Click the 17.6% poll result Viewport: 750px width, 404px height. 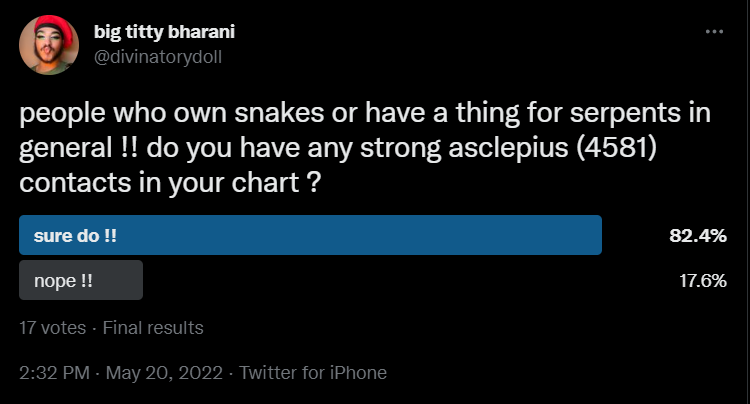pos(702,281)
